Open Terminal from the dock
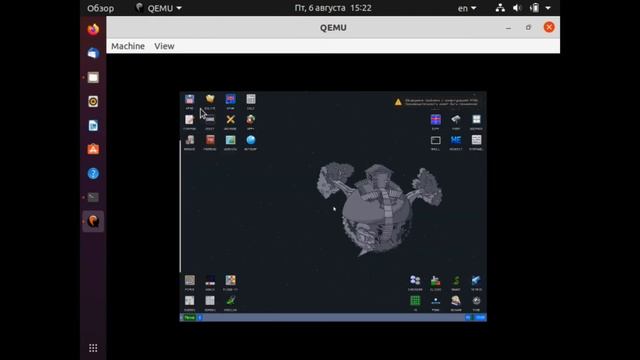 tap(93, 198)
